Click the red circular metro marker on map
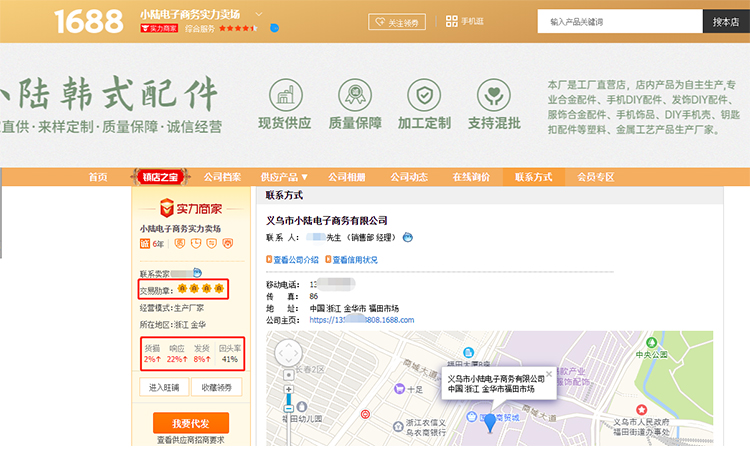This screenshot has height=462, width=750. click(365, 414)
